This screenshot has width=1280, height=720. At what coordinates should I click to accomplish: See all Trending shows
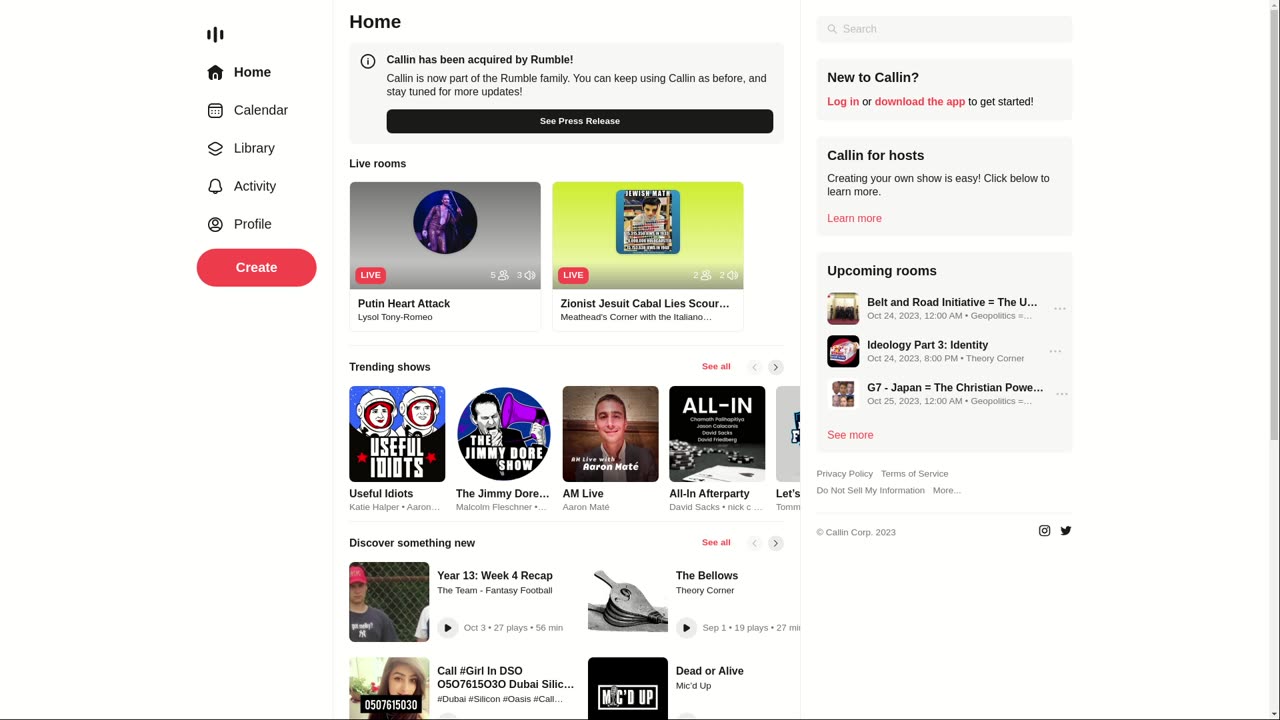click(x=716, y=367)
